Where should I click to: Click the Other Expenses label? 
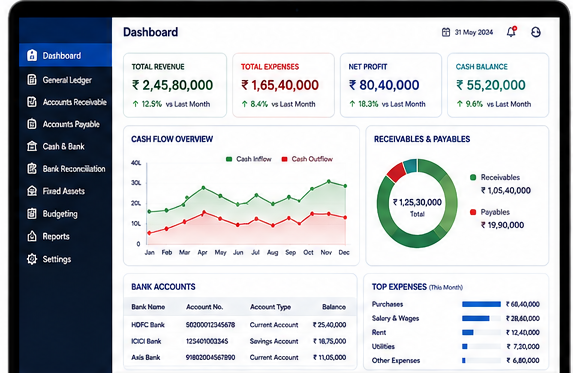point(396,360)
